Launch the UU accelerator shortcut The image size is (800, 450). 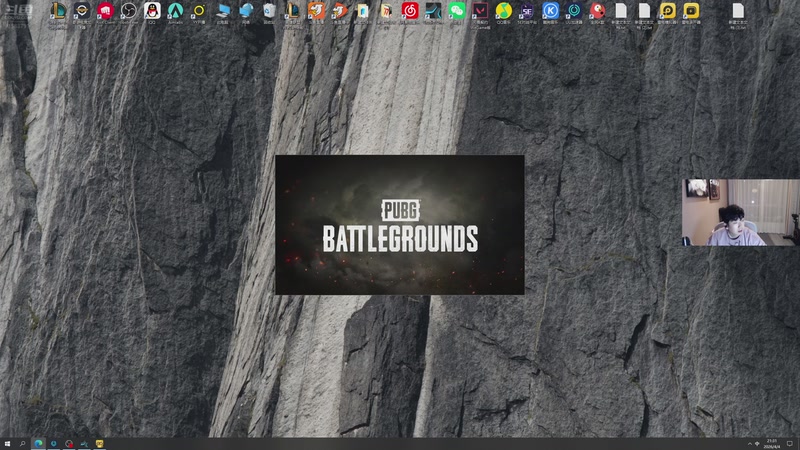574,11
